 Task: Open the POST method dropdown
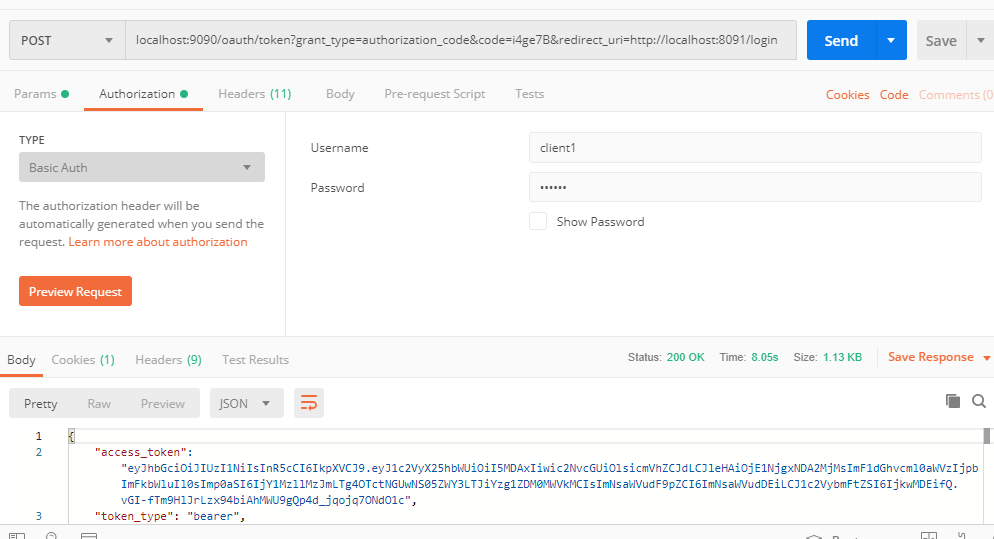67,41
